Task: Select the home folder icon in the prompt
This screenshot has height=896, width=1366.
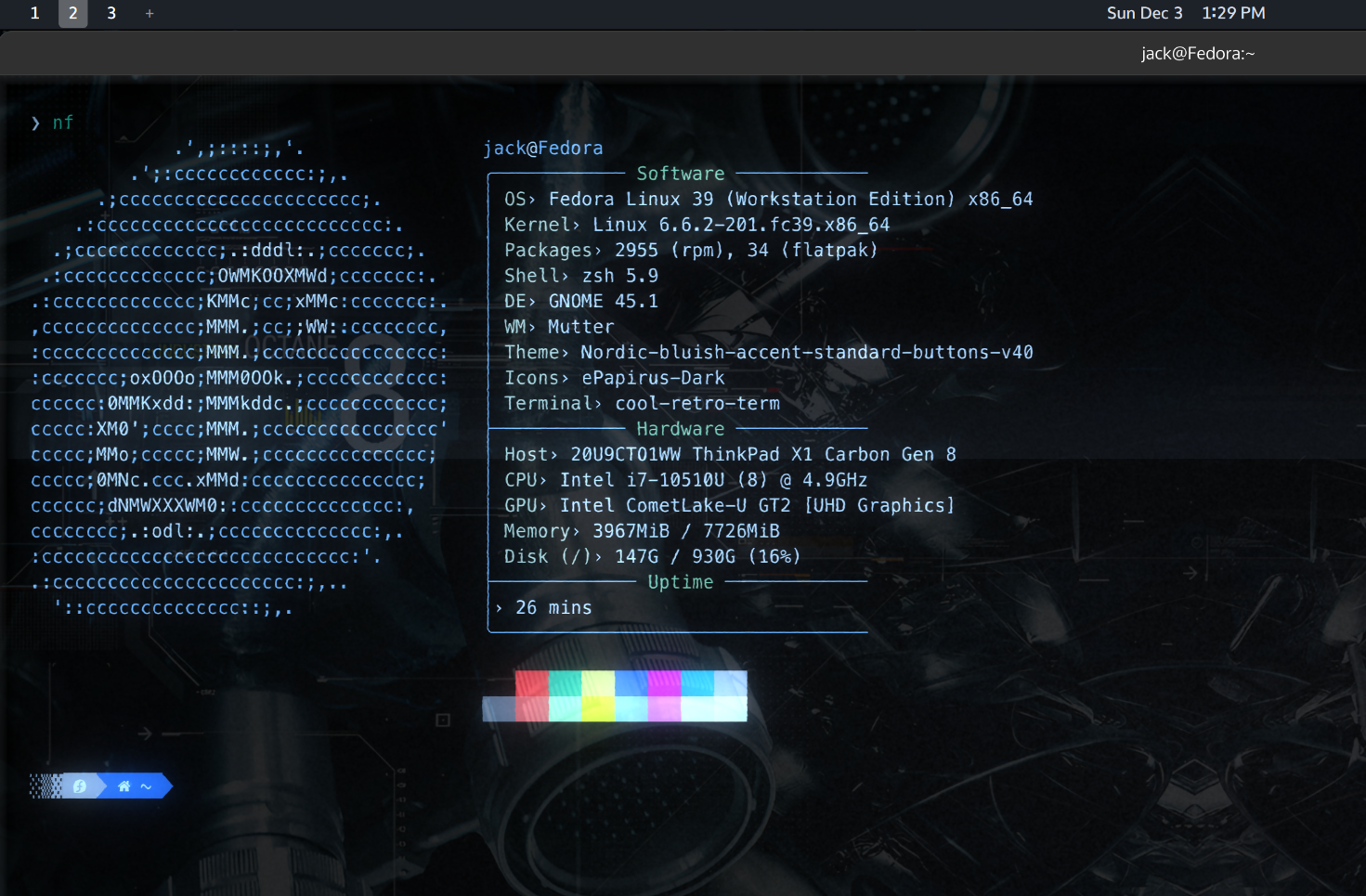Action: point(124,786)
